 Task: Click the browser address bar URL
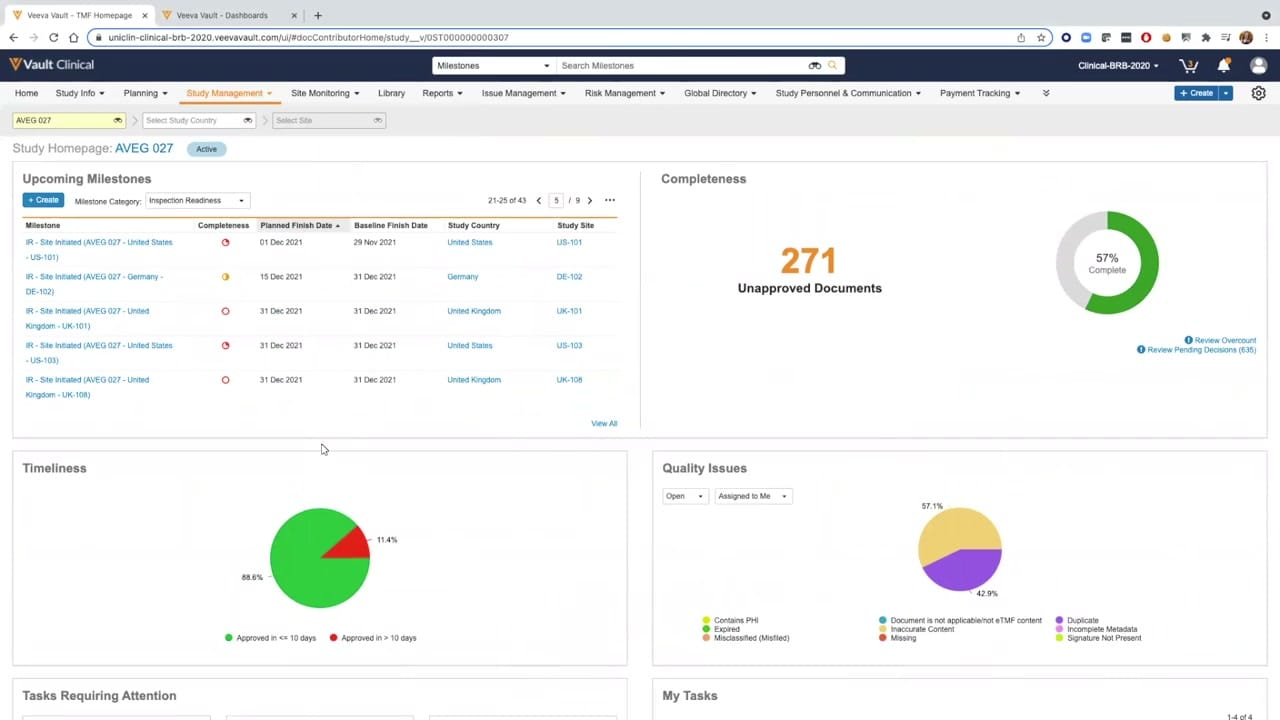308,37
